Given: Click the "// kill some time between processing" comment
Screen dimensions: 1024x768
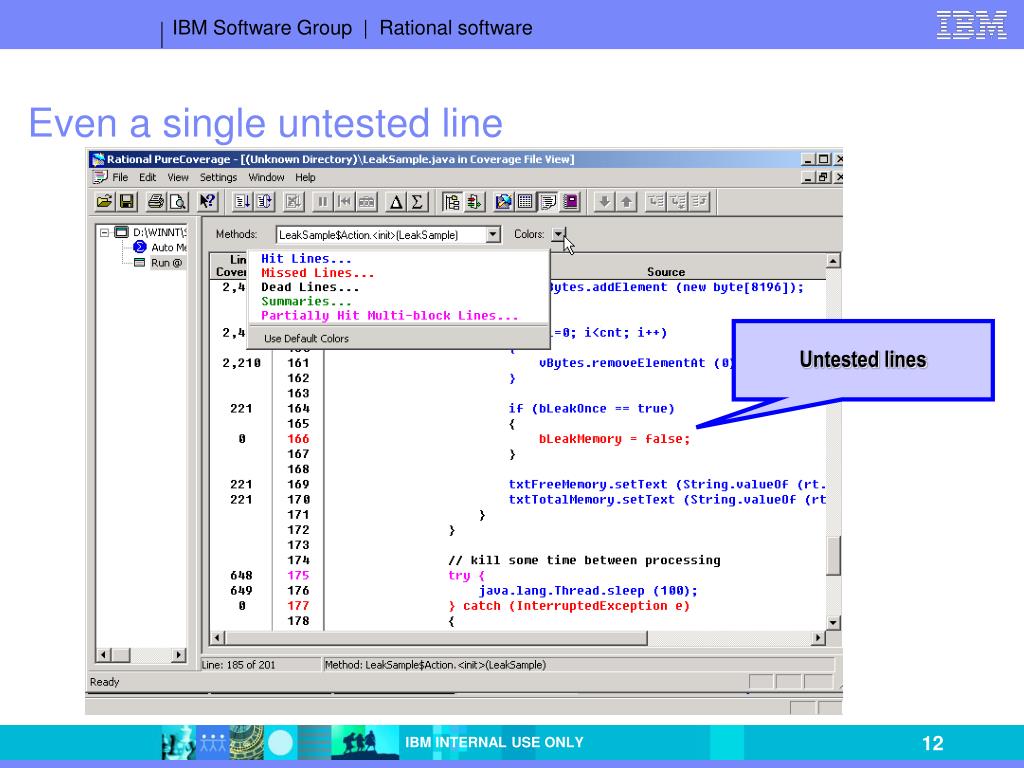Looking at the screenshot, I should pos(584,560).
